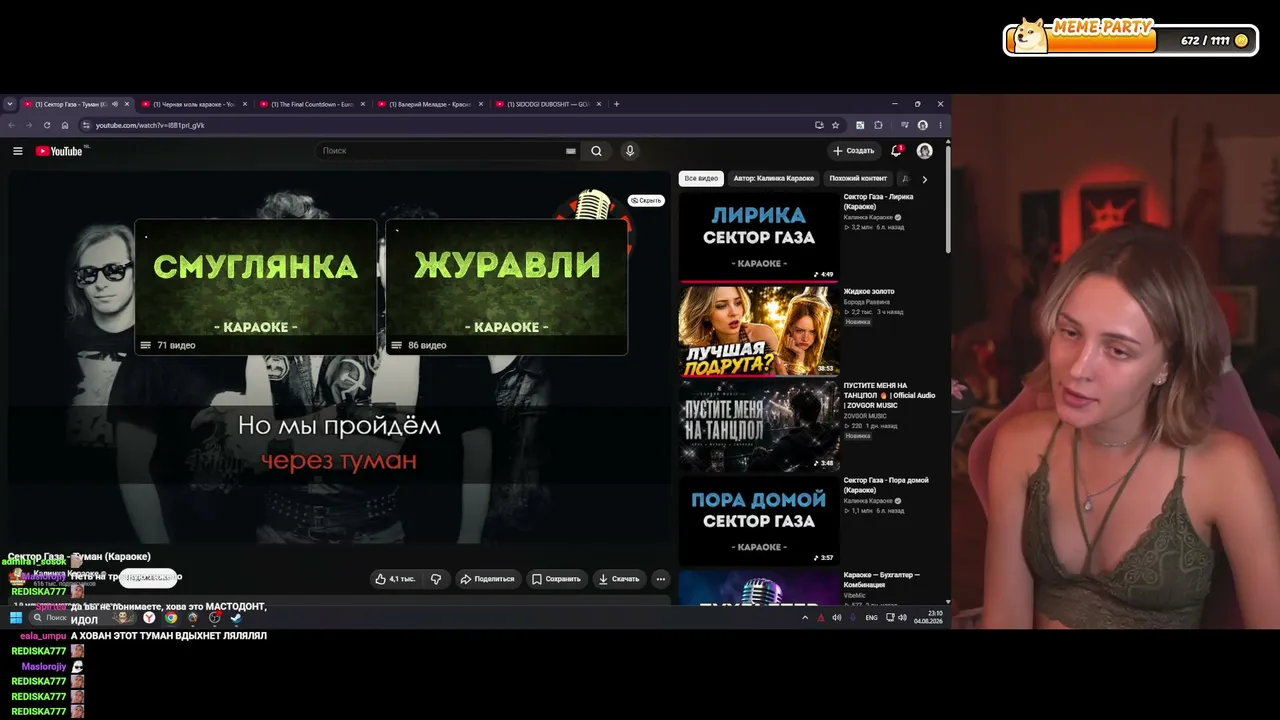Open the Журавли karaoke playlist card
Image resolution: width=1280 pixels, height=720 pixels.
pyautogui.click(x=507, y=287)
